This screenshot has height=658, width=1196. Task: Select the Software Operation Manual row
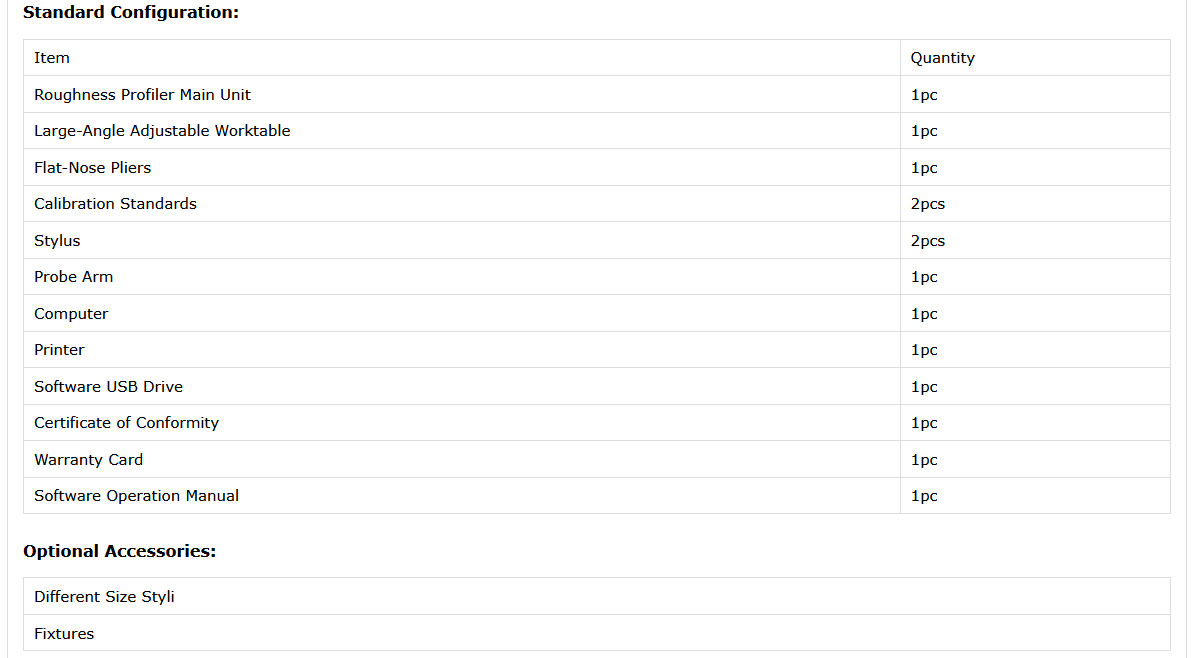tap(136, 496)
